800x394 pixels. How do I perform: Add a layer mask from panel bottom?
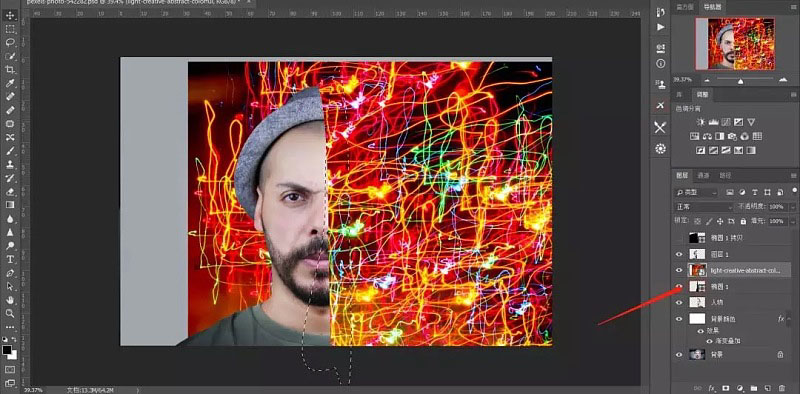click(726, 388)
